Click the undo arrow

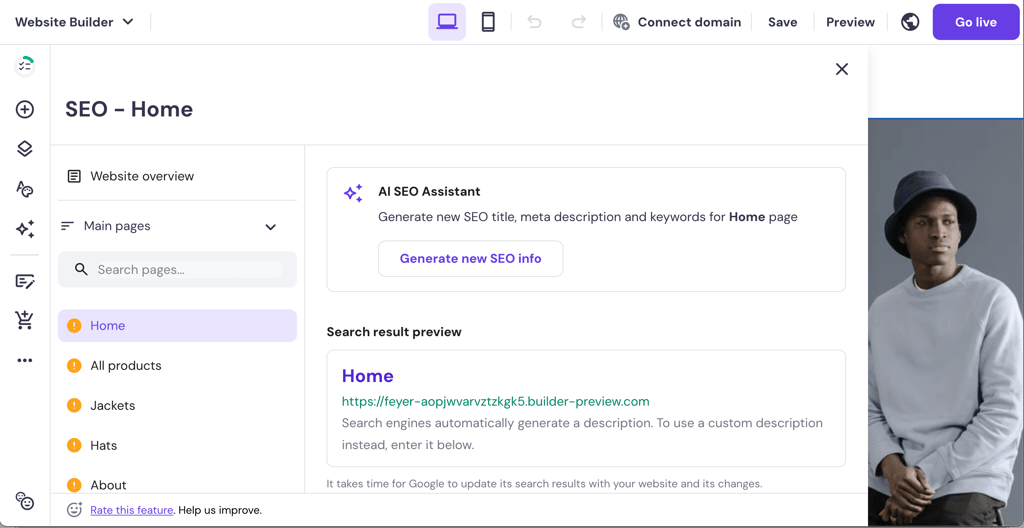(534, 22)
